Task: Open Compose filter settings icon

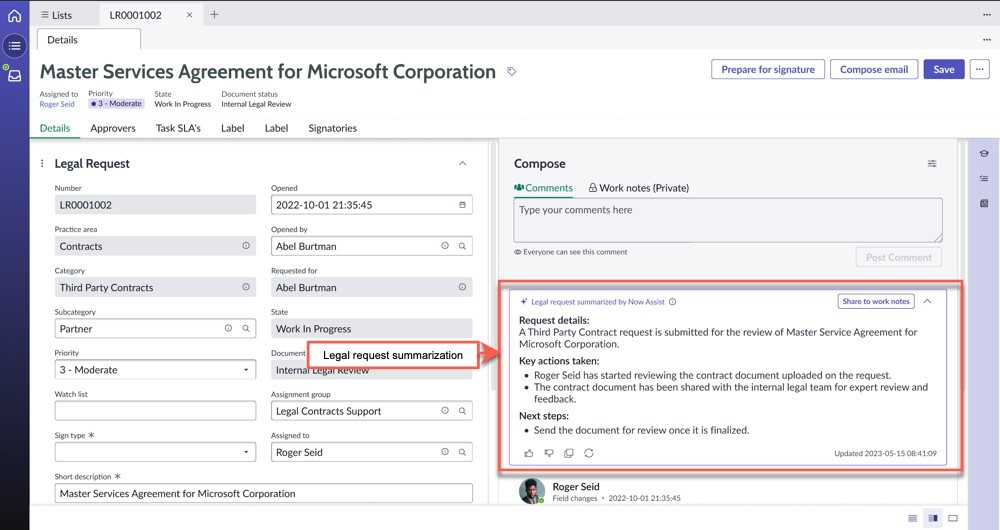Action: tap(932, 164)
